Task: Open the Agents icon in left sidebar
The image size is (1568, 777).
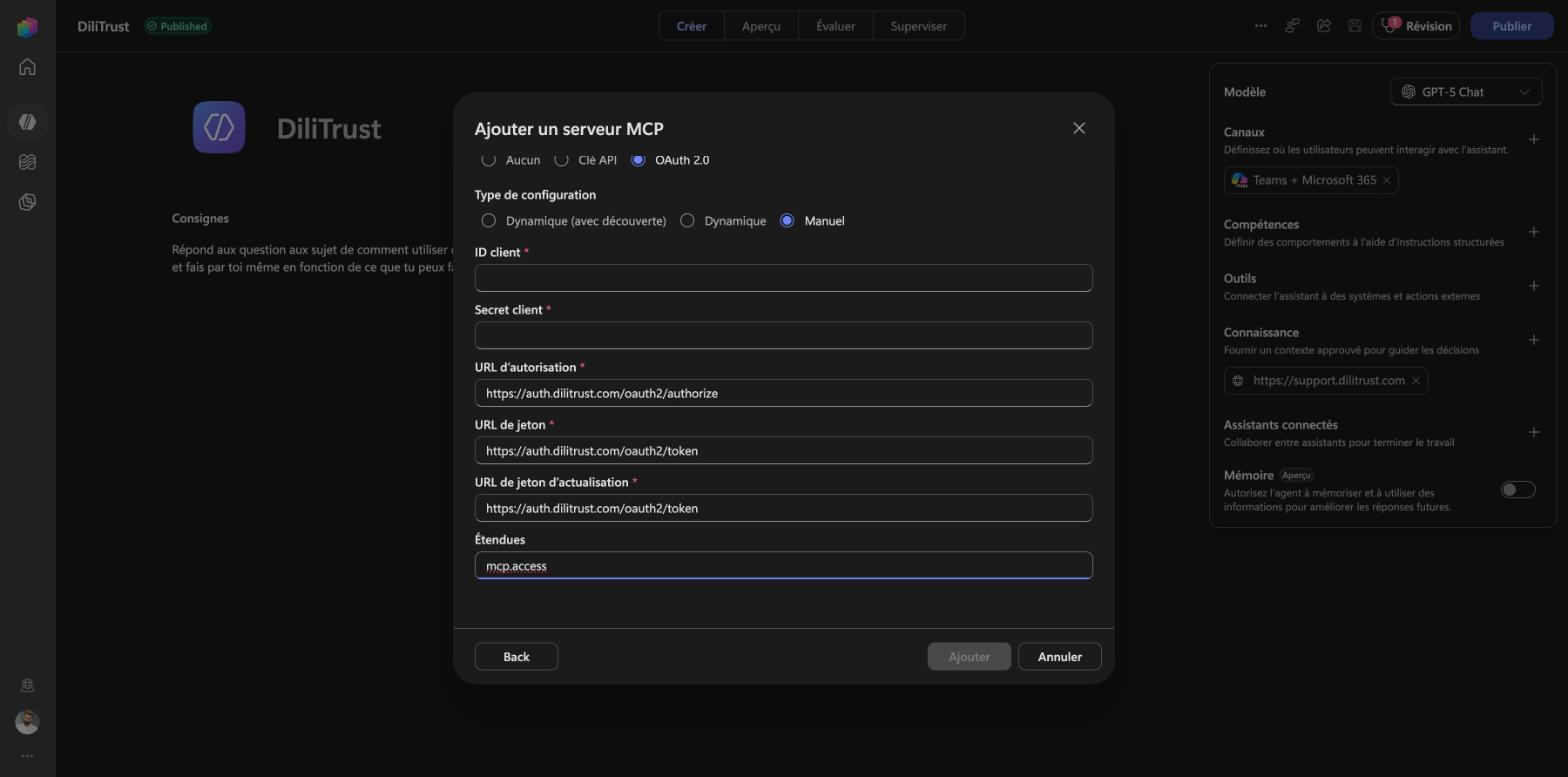Action: pyautogui.click(x=27, y=121)
